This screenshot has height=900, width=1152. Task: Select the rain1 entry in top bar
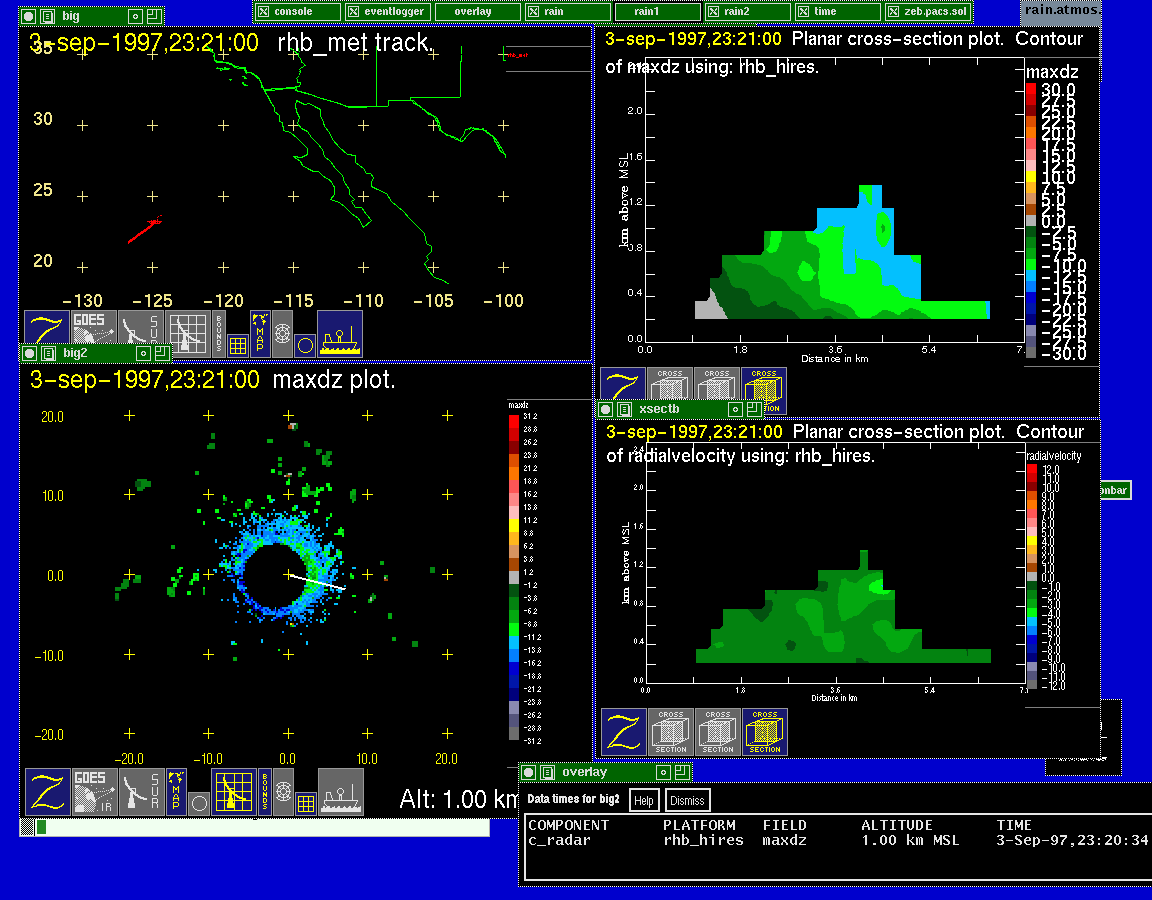(657, 11)
